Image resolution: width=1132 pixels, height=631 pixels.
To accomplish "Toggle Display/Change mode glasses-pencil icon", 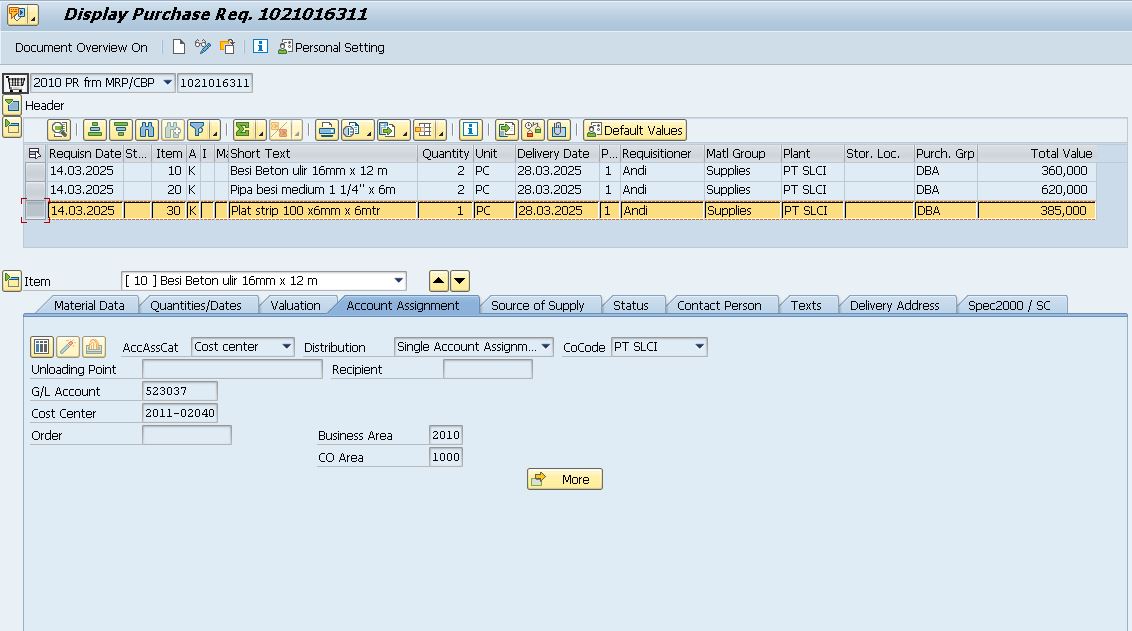I will click(203, 47).
